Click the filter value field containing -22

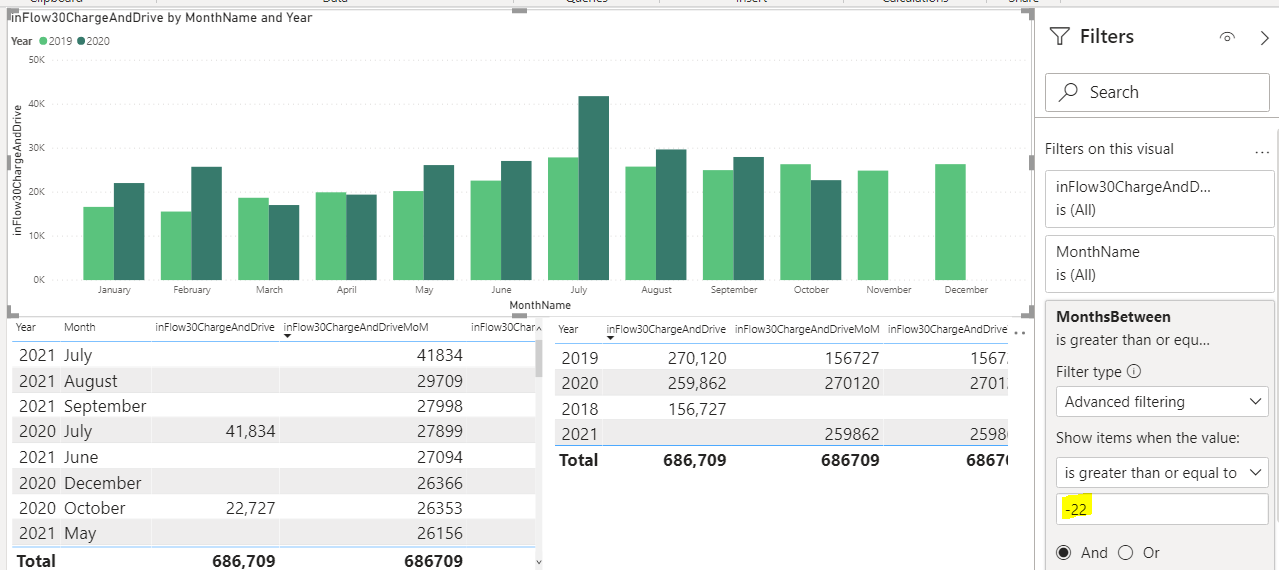tap(1162, 509)
